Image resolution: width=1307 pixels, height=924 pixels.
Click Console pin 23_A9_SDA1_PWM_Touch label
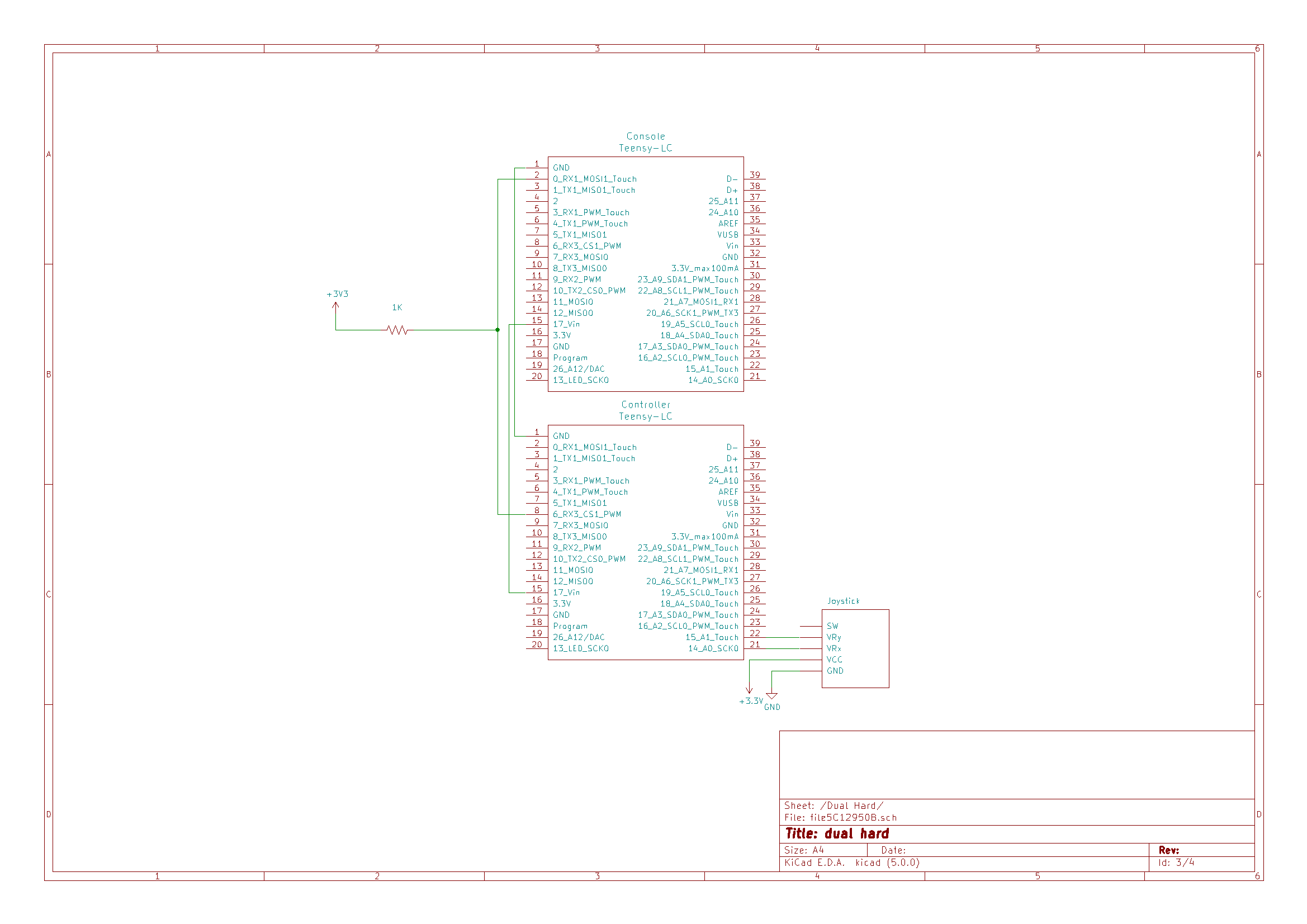688,279
